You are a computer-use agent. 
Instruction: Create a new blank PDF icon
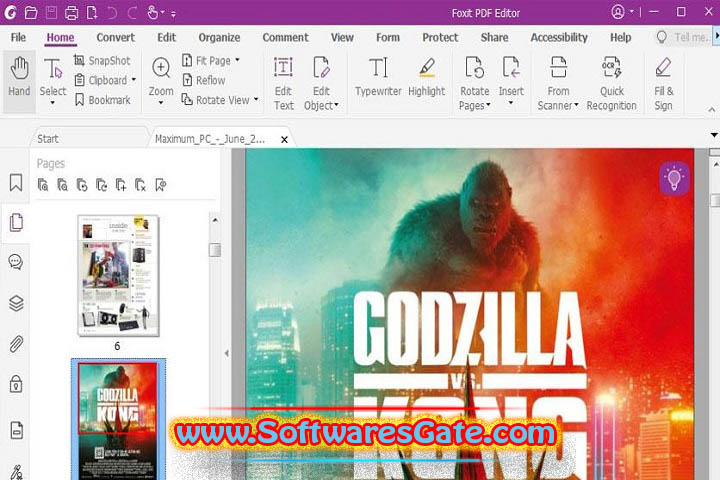[92, 12]
